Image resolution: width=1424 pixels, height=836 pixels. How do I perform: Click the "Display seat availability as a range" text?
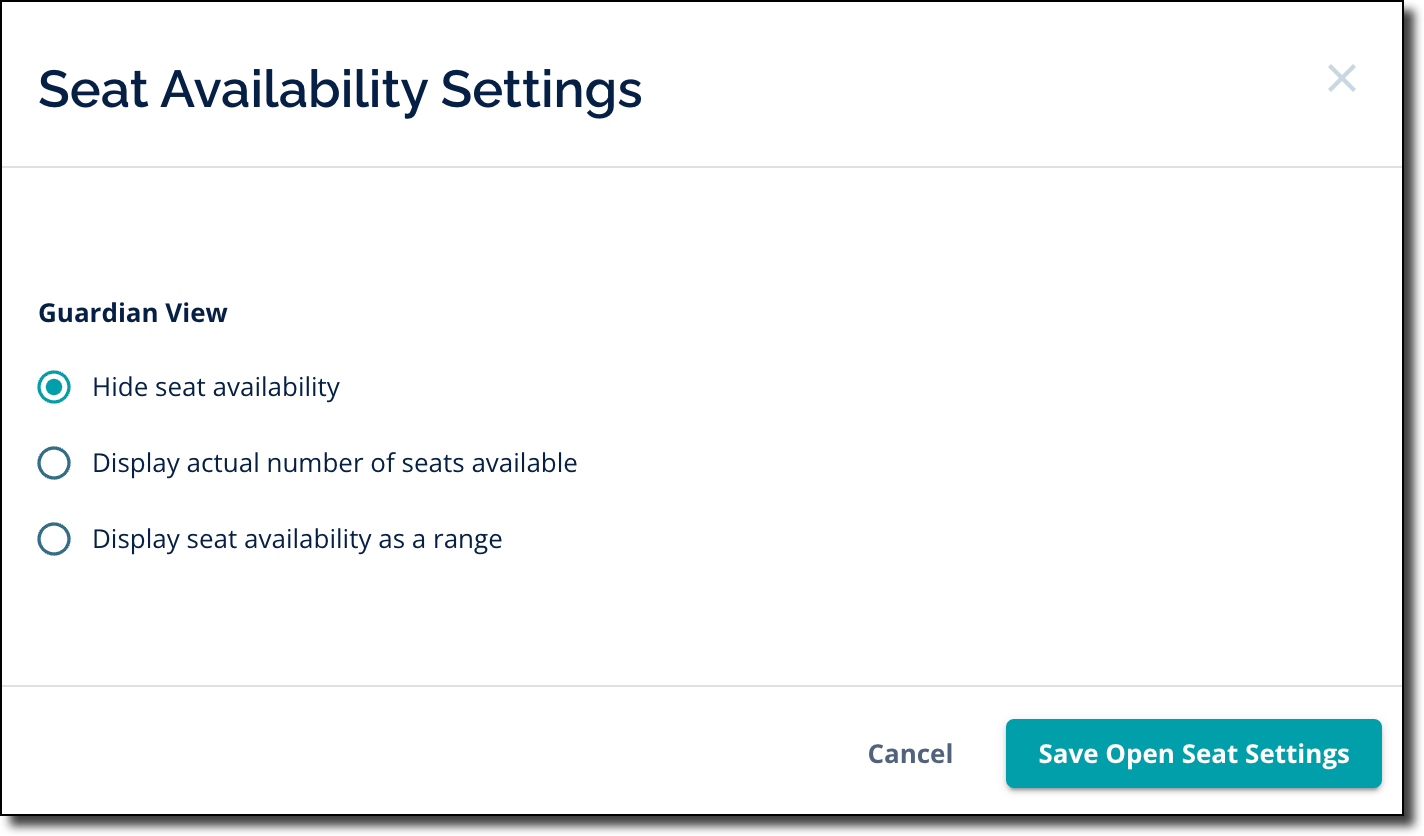(x=297, y=540)
